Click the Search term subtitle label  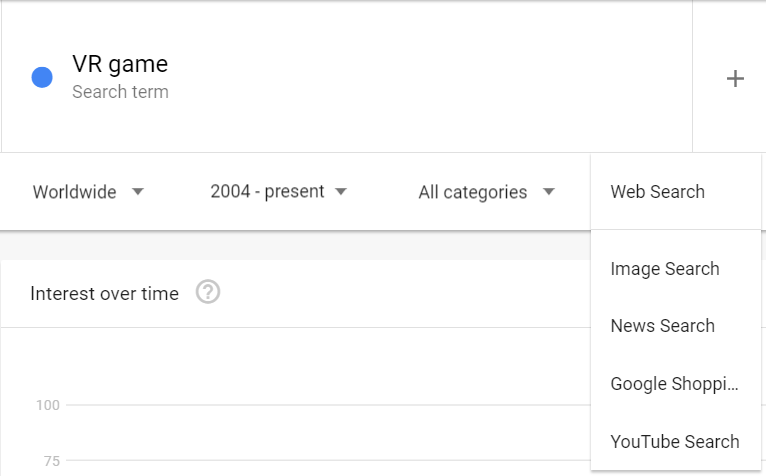[x=120, y=92]
